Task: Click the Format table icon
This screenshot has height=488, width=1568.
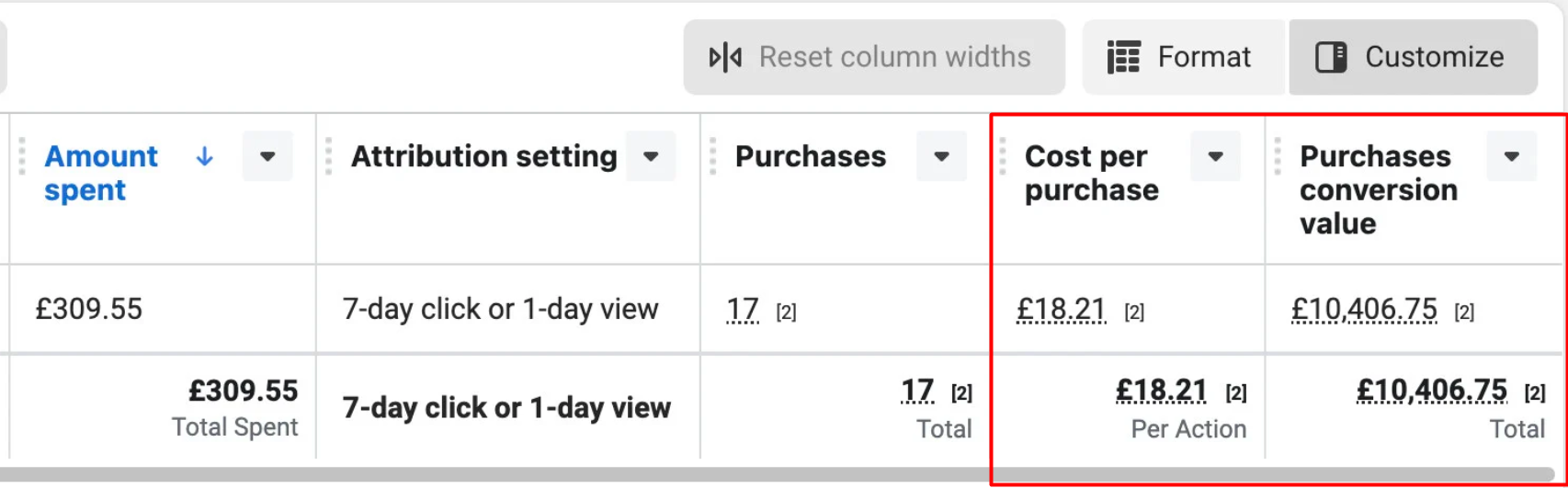Action: (1123, 58)
